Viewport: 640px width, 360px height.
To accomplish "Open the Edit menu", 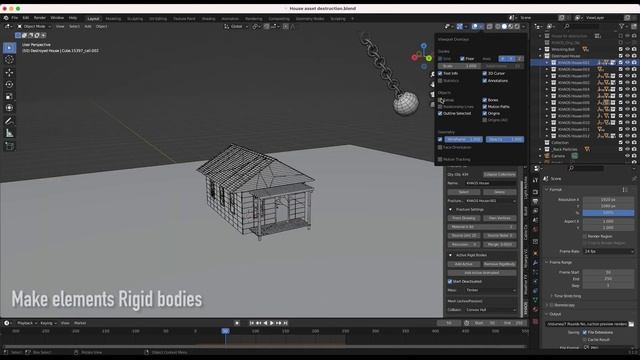I will pos(26,18).
